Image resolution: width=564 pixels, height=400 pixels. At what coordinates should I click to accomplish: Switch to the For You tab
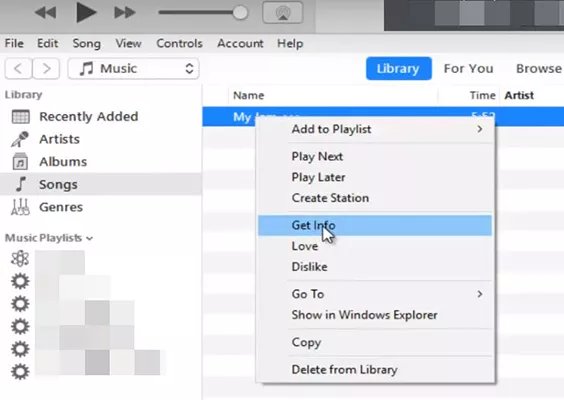468,68
